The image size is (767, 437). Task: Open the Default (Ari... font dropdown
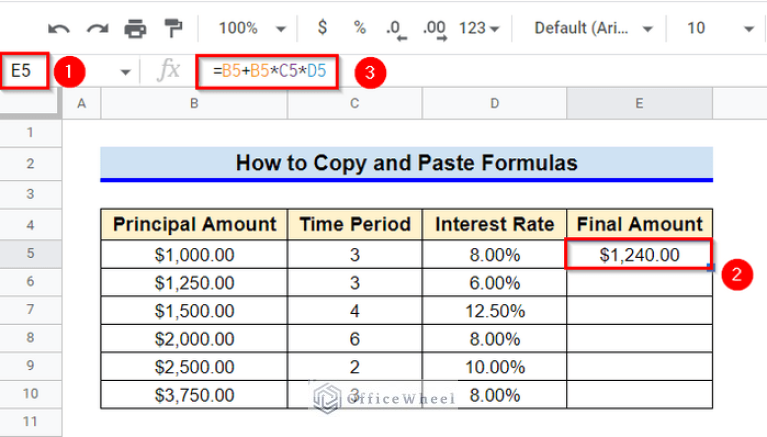pos(593,28)
